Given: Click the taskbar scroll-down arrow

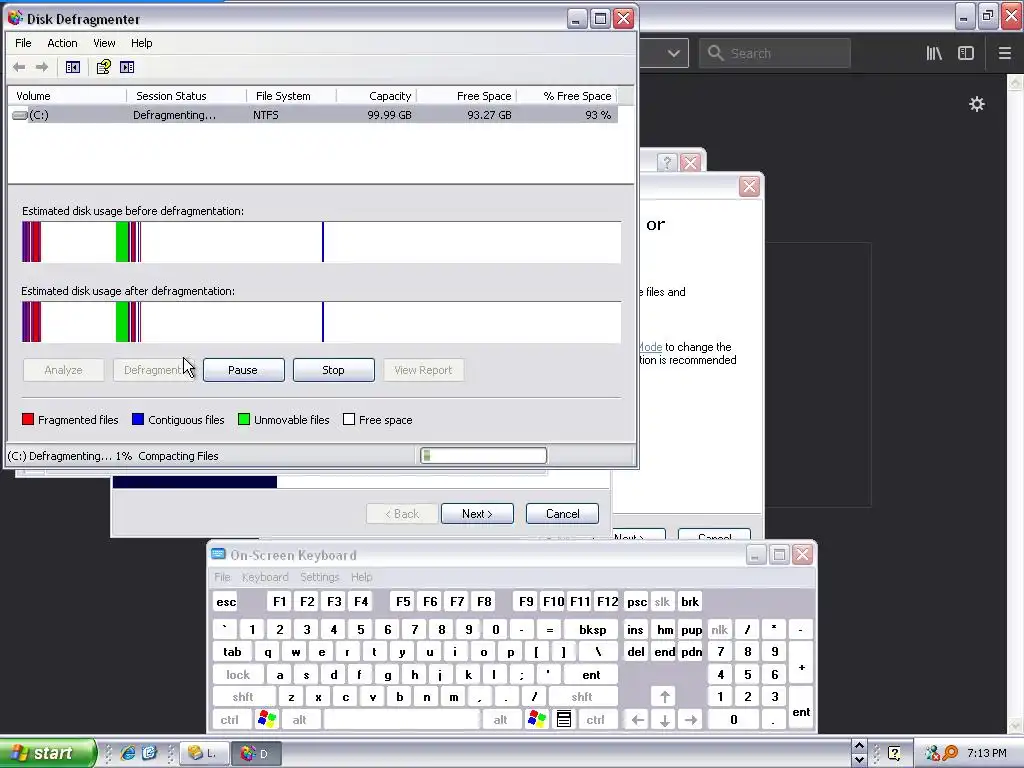Looking at the screenshot, I should click(859, 760).
